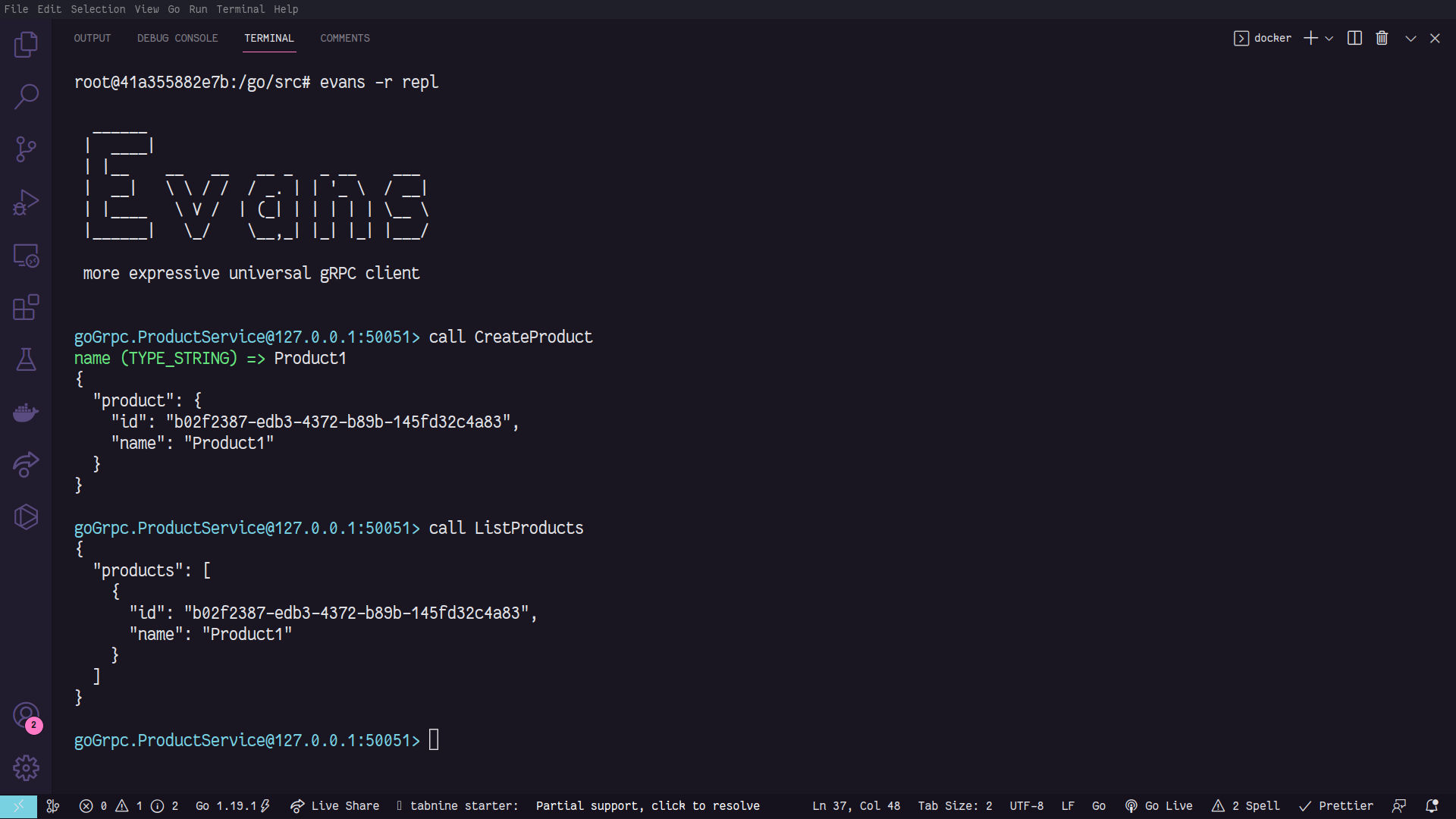Image resolution: width=1456 pixels, height=819 pixels.
Task: Open the Source Control view
Action: tap(26, 149)
